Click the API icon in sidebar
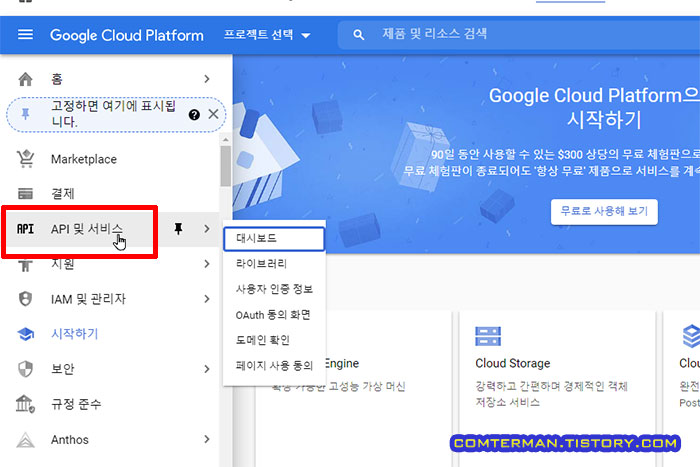Image resolution: width=700 pixels, height=467 pixels. (x=25, y=229)
